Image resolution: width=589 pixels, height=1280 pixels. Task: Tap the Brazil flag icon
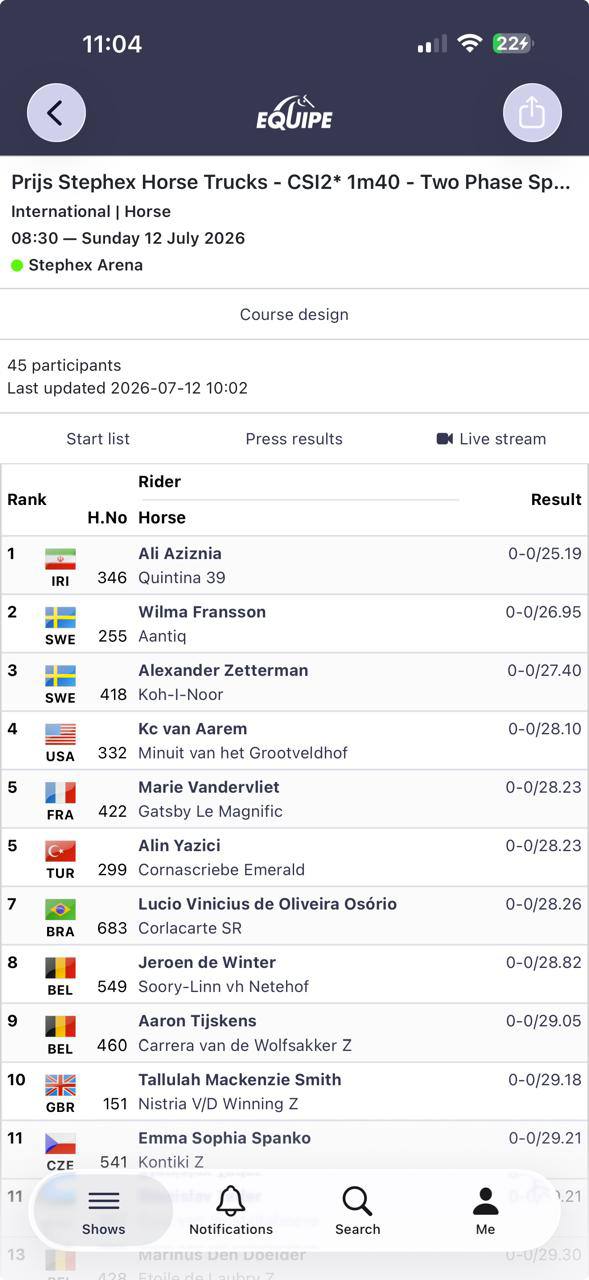click(x=60, y=909)
